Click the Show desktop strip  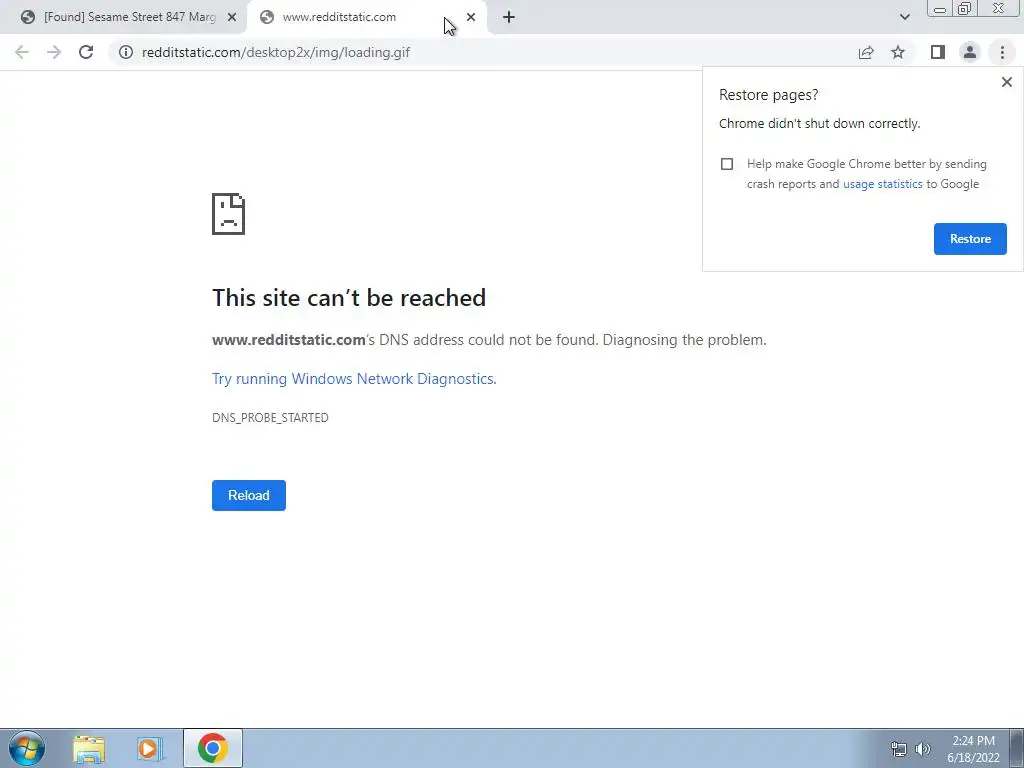pyautogui.click(x=1016, y=748)
